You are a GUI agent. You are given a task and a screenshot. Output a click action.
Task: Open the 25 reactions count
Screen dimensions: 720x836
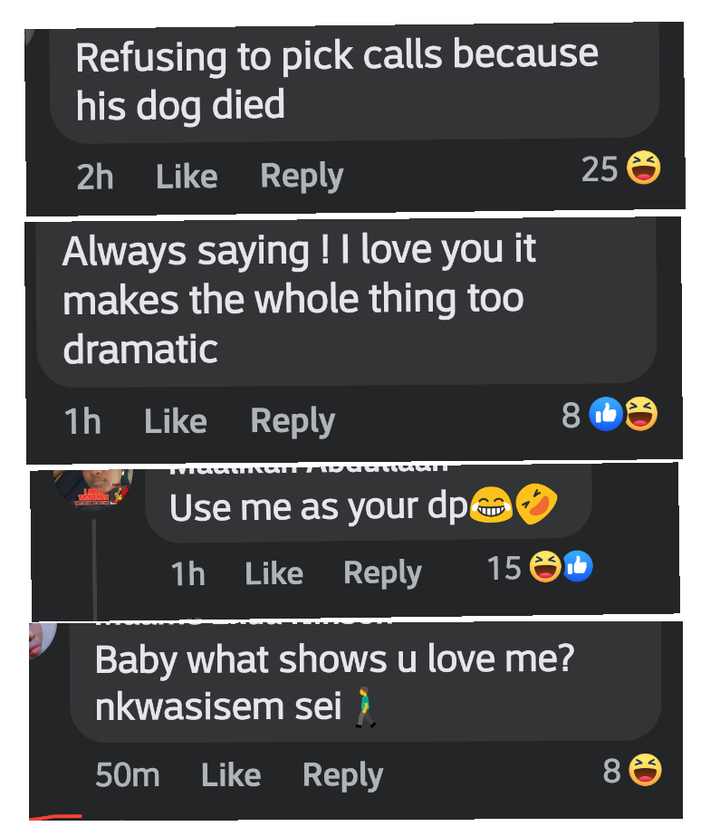click(599, 169)
